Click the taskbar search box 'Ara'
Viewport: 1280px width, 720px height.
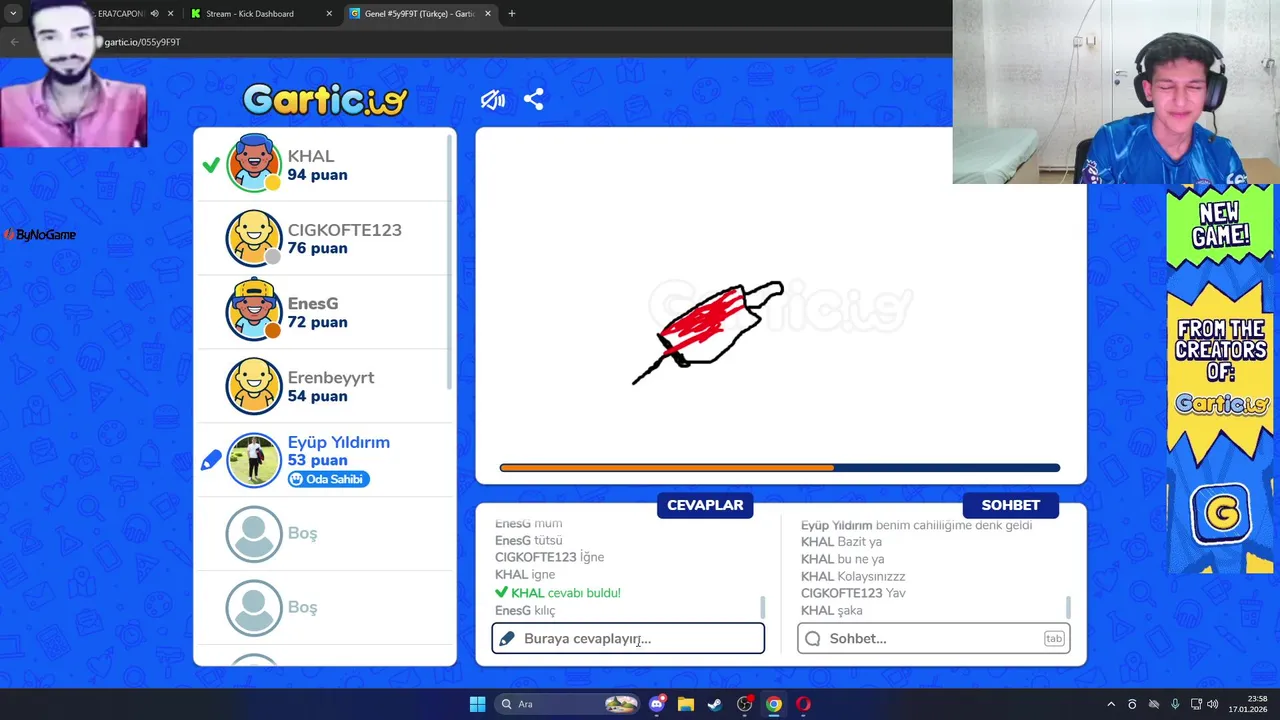(568, 704)
